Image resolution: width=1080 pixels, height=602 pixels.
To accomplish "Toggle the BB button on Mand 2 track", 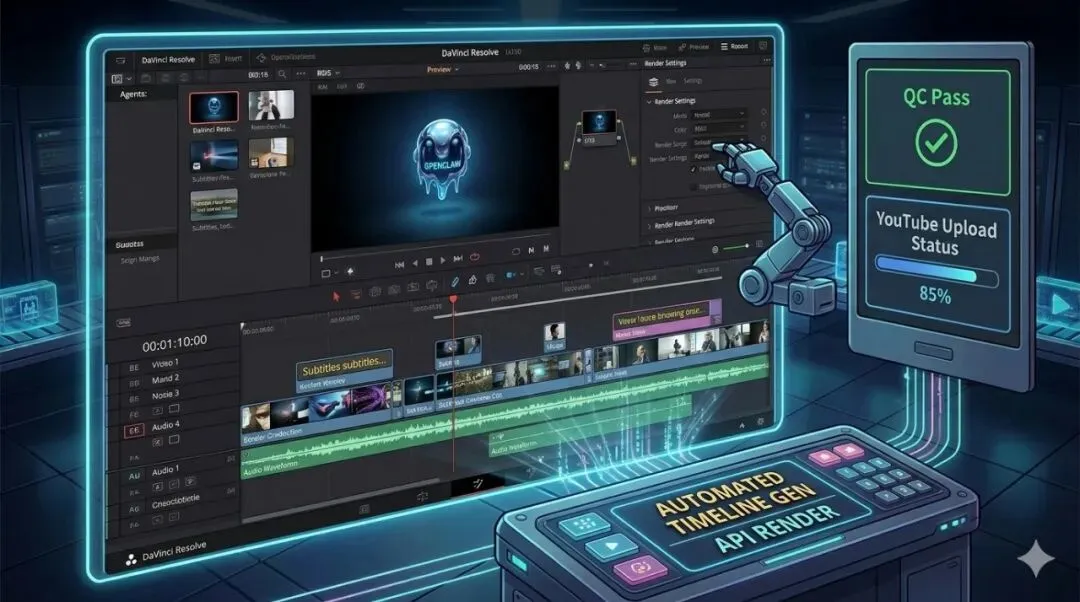I will point(134,383).
